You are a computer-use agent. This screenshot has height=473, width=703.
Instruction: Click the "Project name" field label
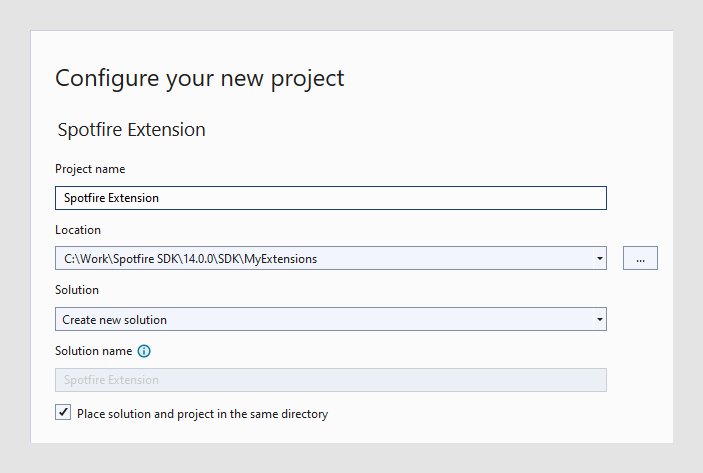point(90,169)
